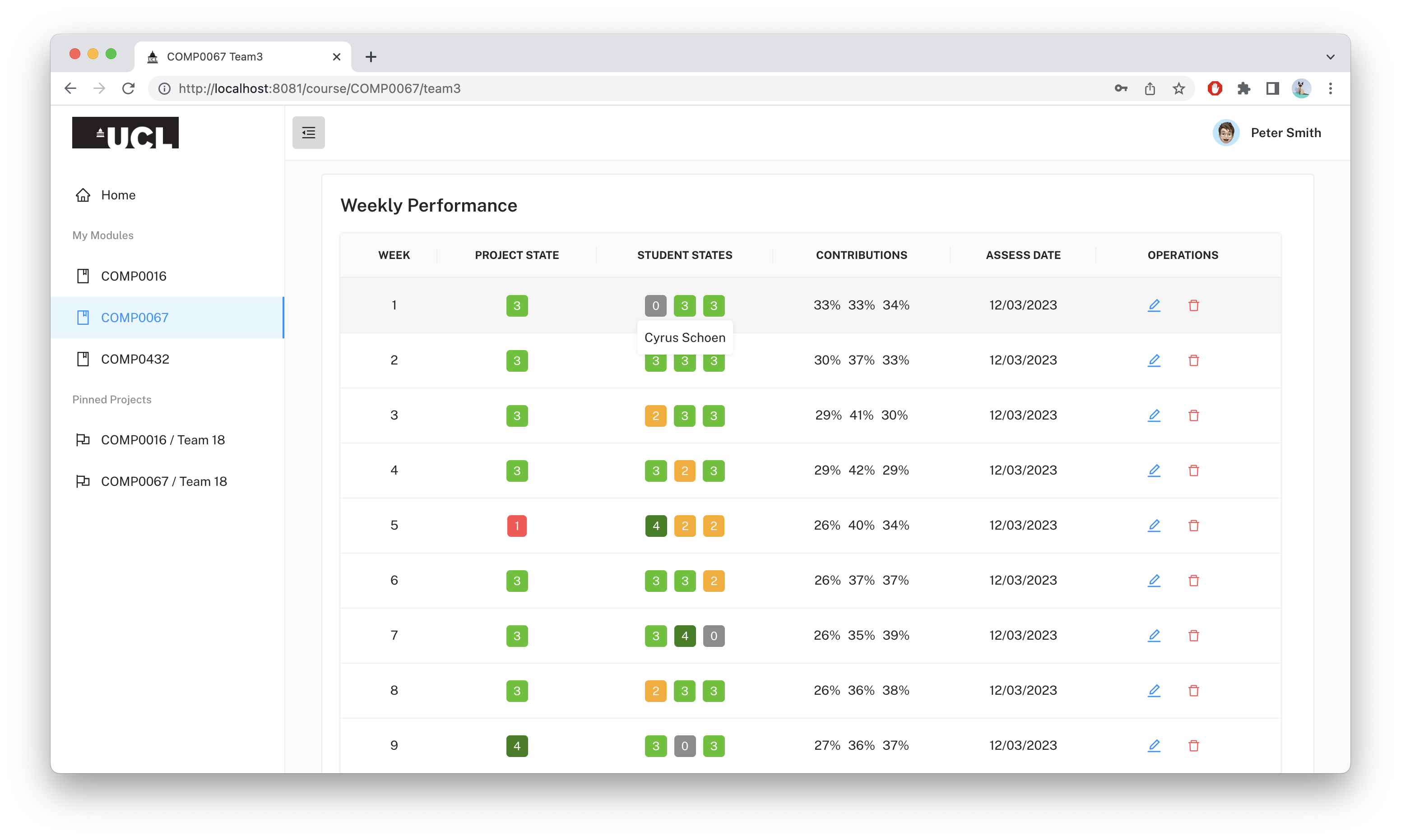Viewport: 1401px width, 840px height.
Task: Open pinned project COMP0016 / Team 18
Action: pos(167,440)
